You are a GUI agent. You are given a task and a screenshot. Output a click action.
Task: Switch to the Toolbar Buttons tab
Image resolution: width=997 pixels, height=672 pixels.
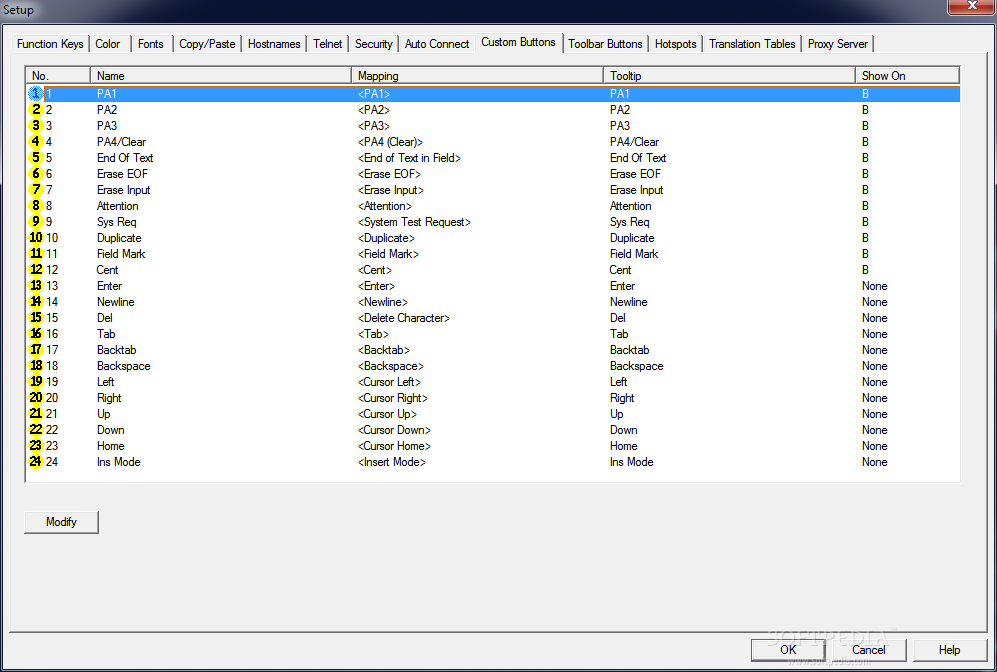(605, 44)
